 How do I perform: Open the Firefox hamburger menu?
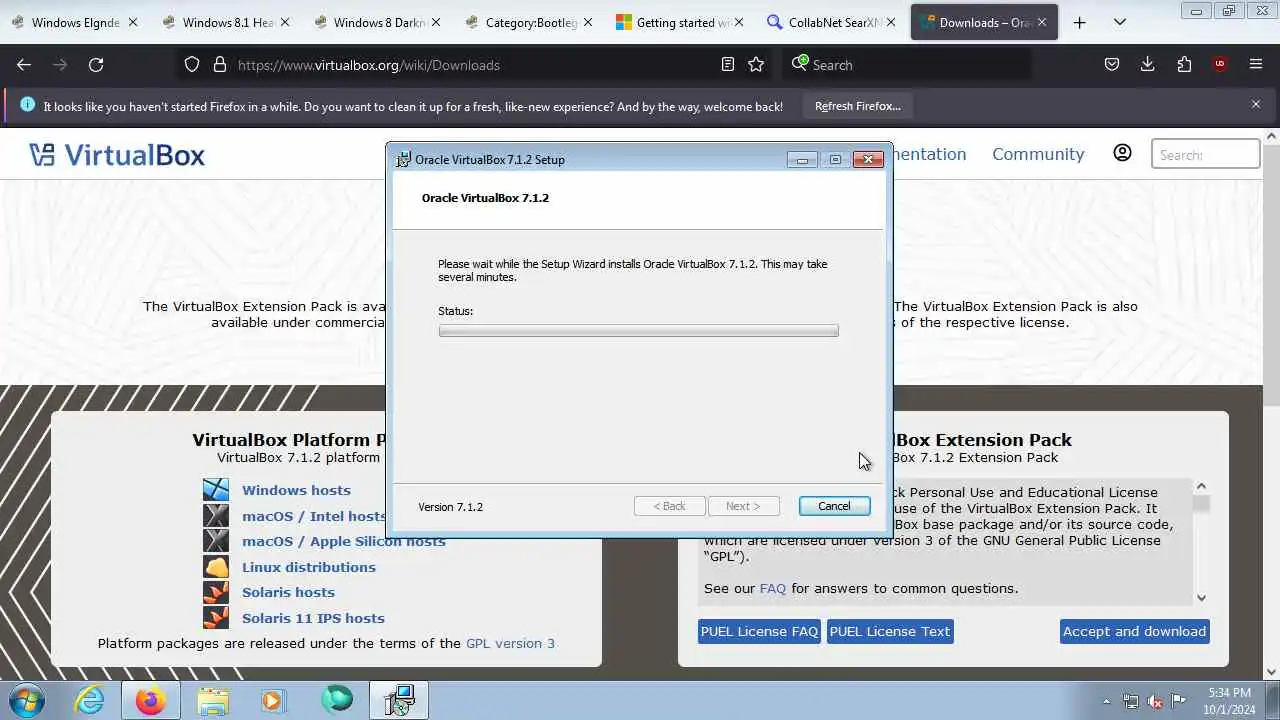click(1256, 65)
